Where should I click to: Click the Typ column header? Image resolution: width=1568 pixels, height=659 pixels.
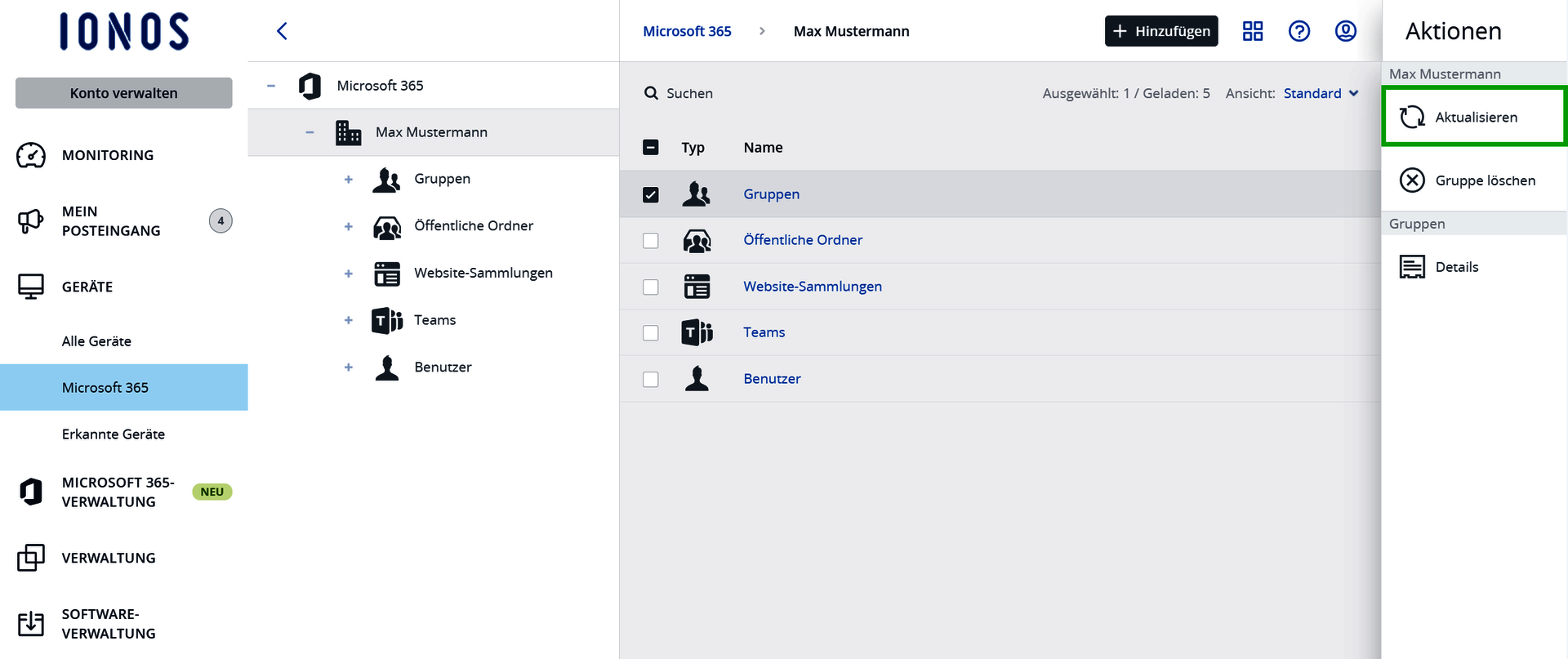(693, 148)
